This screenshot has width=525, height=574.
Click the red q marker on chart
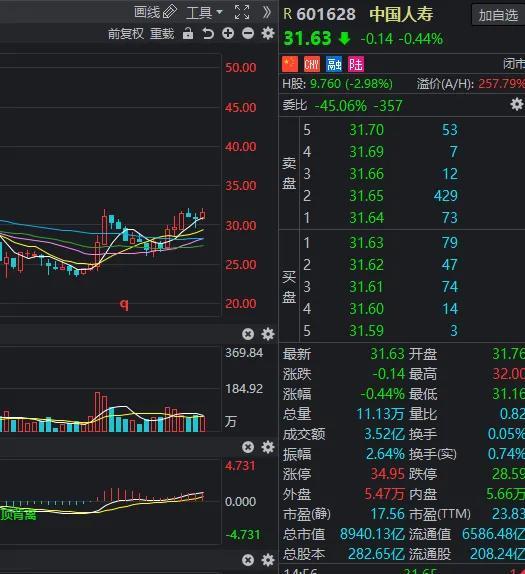[124, 305]
